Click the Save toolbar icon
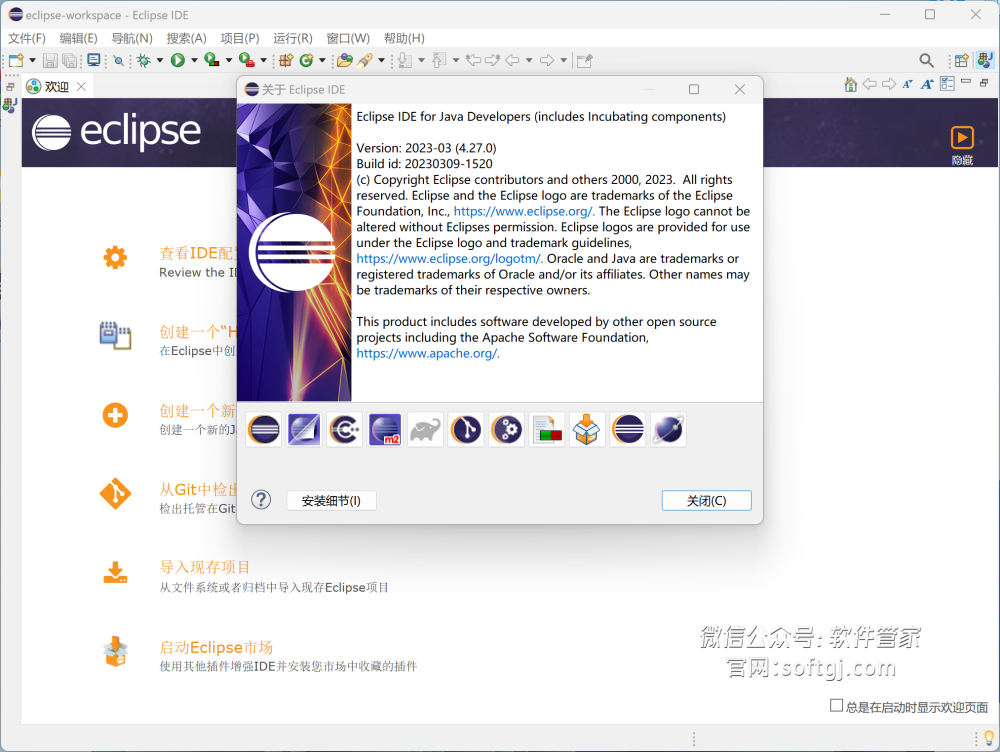 (50, 61)
